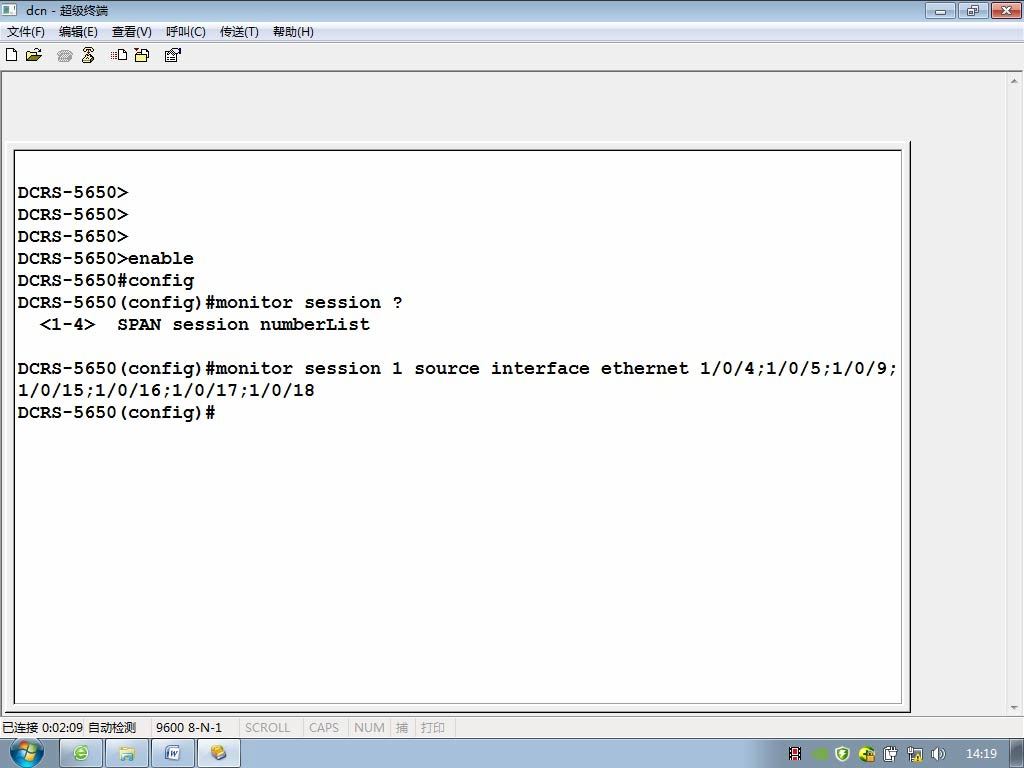Click the connection time status 已连接 0:02:09

click(42, 728)
